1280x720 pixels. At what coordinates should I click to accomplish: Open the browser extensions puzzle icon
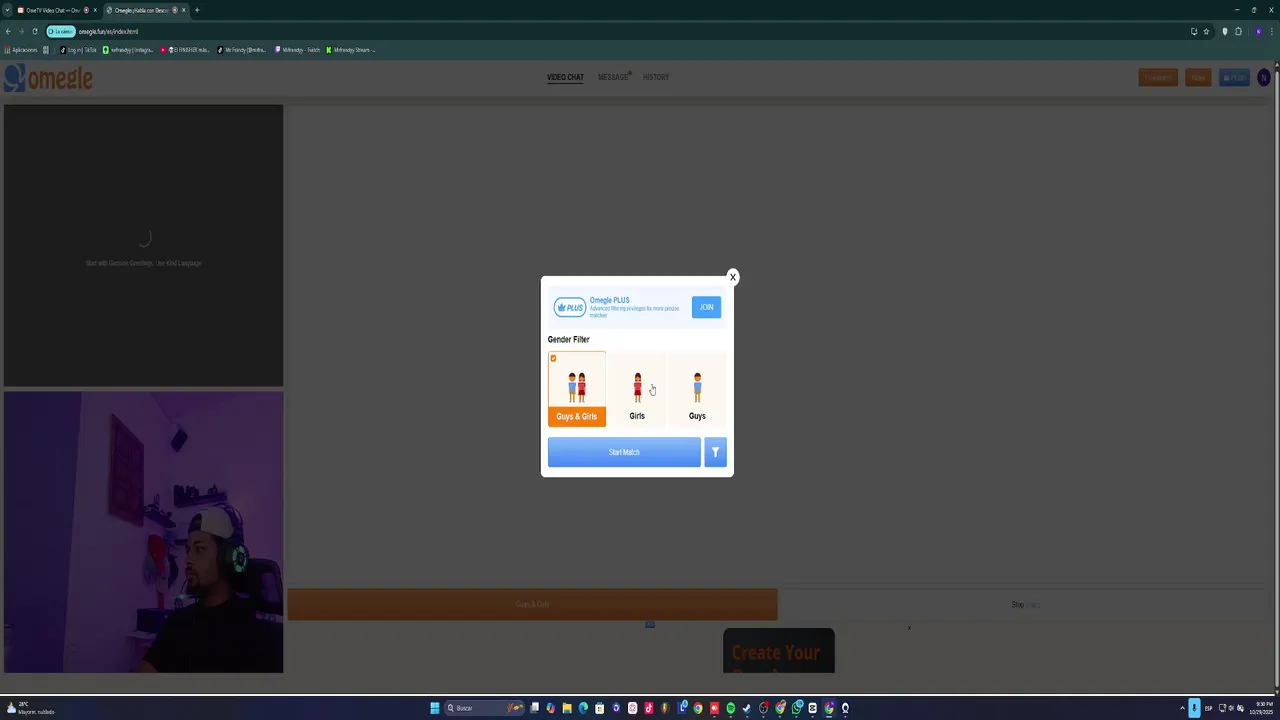pos(1238,31)
